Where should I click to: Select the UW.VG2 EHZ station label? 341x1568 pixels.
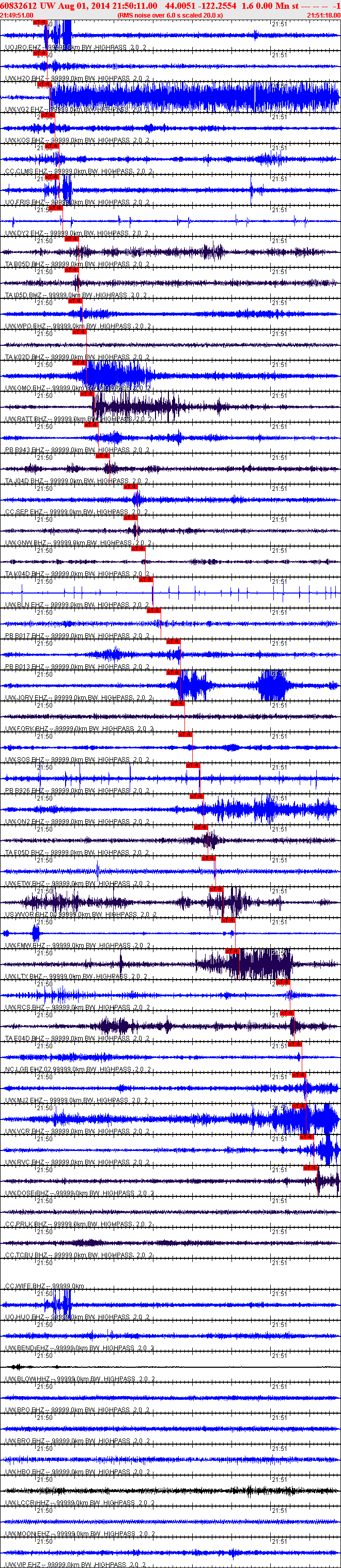click(x=75, y=109)
